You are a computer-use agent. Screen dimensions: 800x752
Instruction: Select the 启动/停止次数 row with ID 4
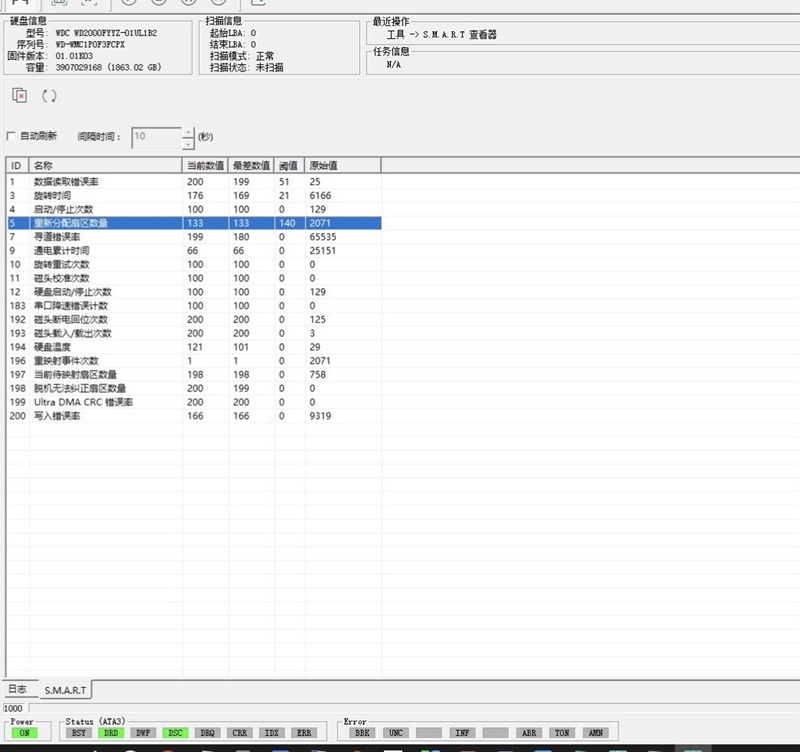tap(194, 209)
